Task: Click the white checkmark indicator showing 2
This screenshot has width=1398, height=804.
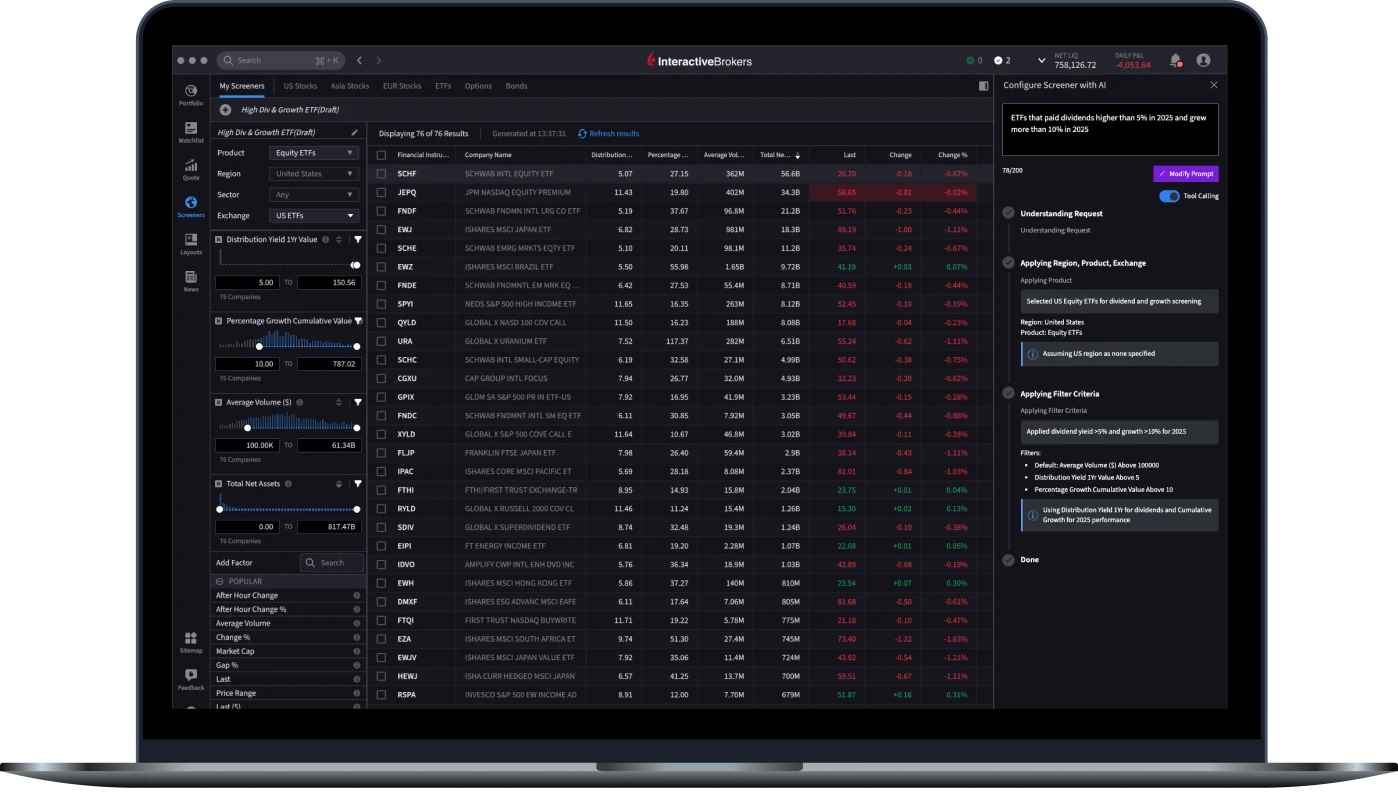Action: coord(1002,60)
